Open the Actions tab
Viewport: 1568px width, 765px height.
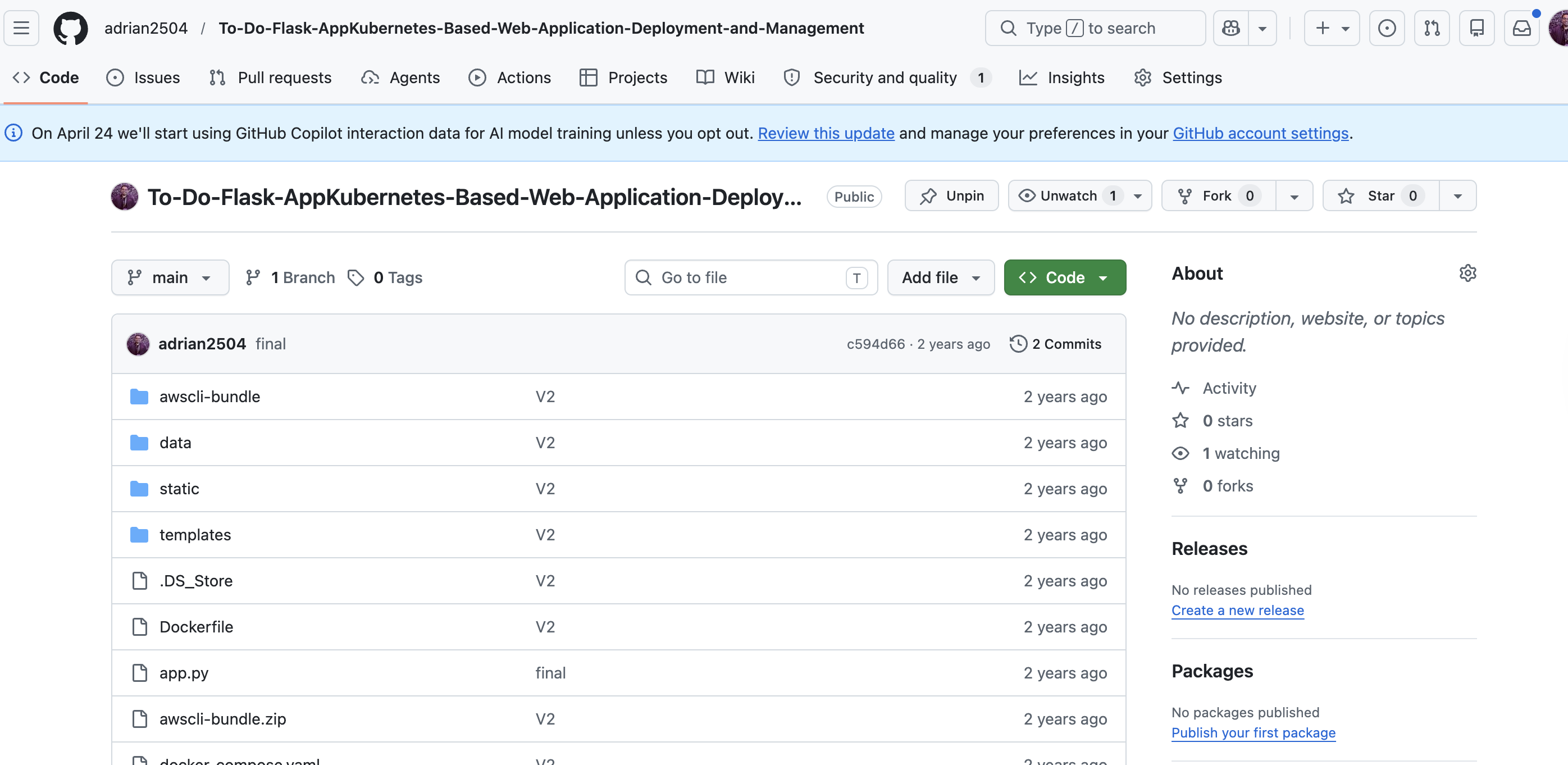510,78
